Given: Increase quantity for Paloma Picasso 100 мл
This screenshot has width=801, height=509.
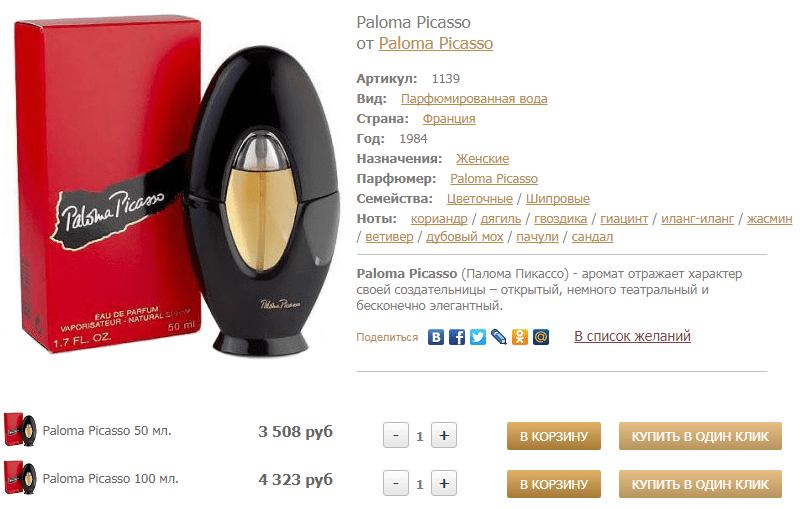Looking at the screenshot, I should coord(444,483).
